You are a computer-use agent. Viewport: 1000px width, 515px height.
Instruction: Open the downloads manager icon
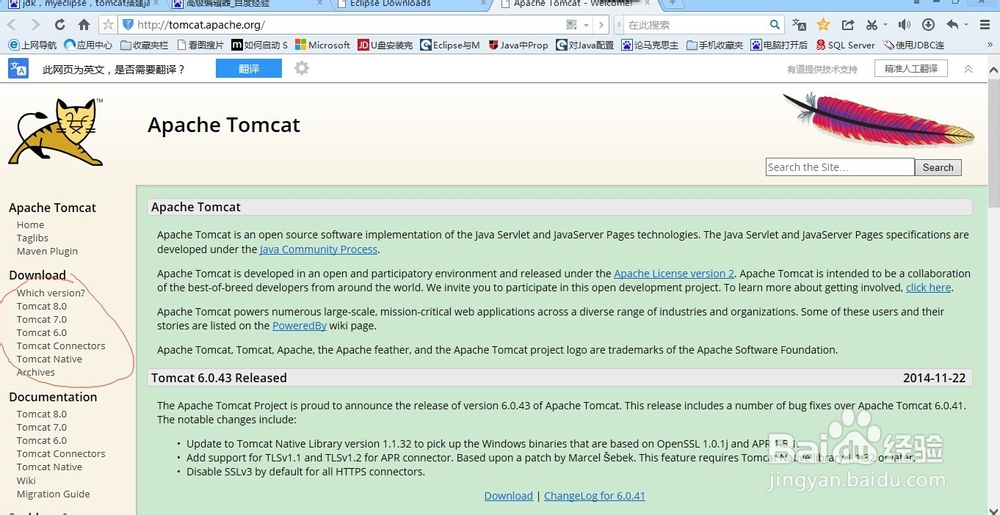929,25
